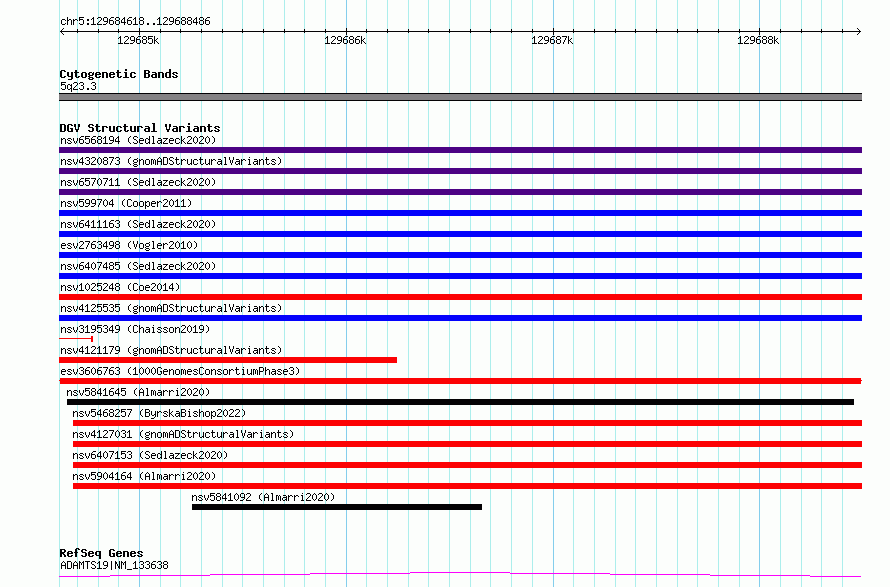
Task: Select the blue bar for nsv4125535
Action: pyautogui.click(x=460, y=318)
